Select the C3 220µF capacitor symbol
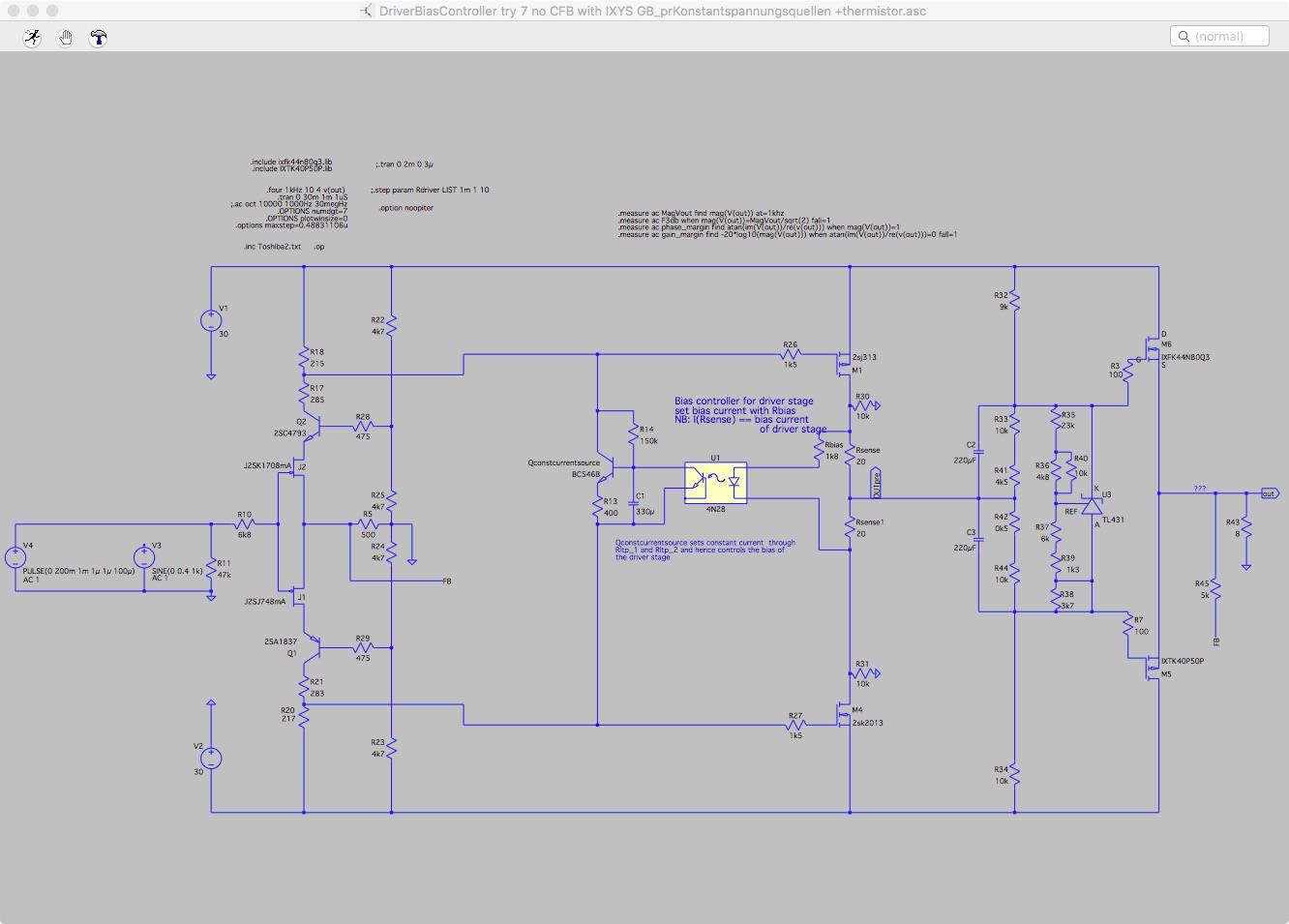Screen dimensions: 1289x924 coord(977,539)
